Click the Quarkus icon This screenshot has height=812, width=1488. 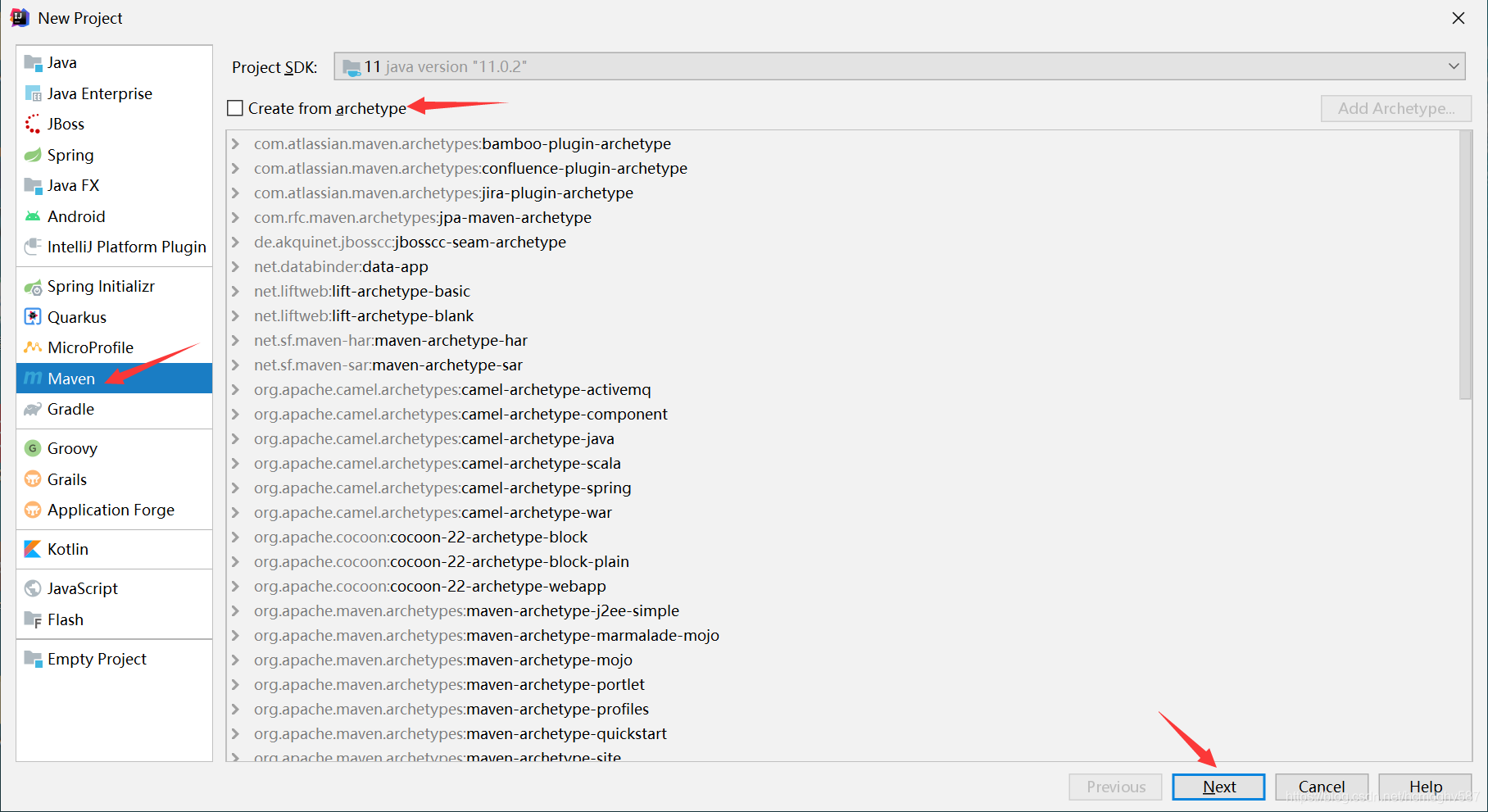pos(33,317)
